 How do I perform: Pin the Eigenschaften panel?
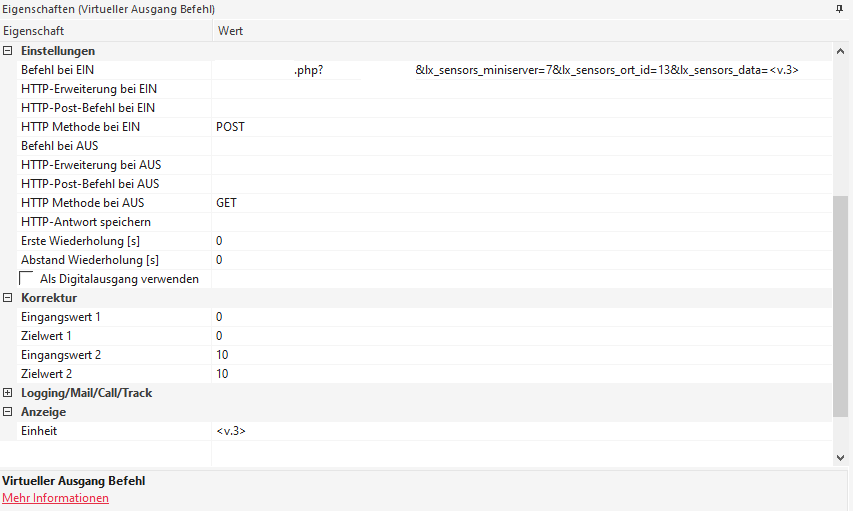840,9
